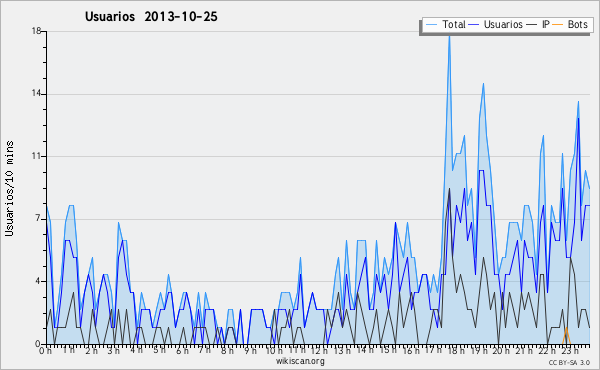The width and height of the screenshot is (600, 370).
Task: Click the light blue Total legend line
Action: tap(432, 25)
